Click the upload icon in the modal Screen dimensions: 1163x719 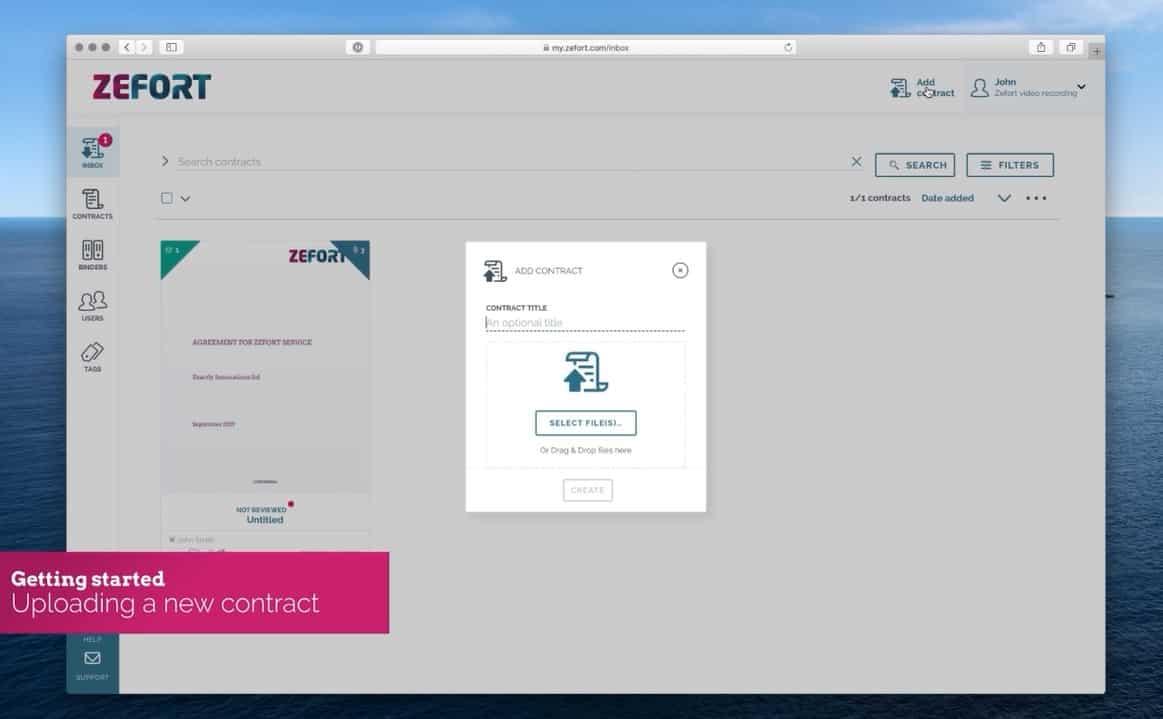tap(585, 371)
